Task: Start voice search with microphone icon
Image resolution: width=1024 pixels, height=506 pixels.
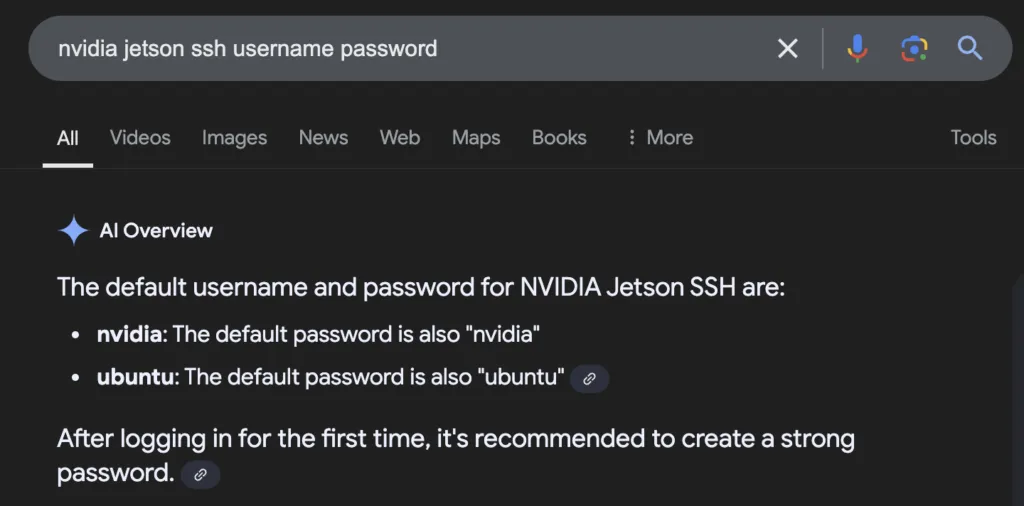Action: pyautogui.click(x=857, y=48)
